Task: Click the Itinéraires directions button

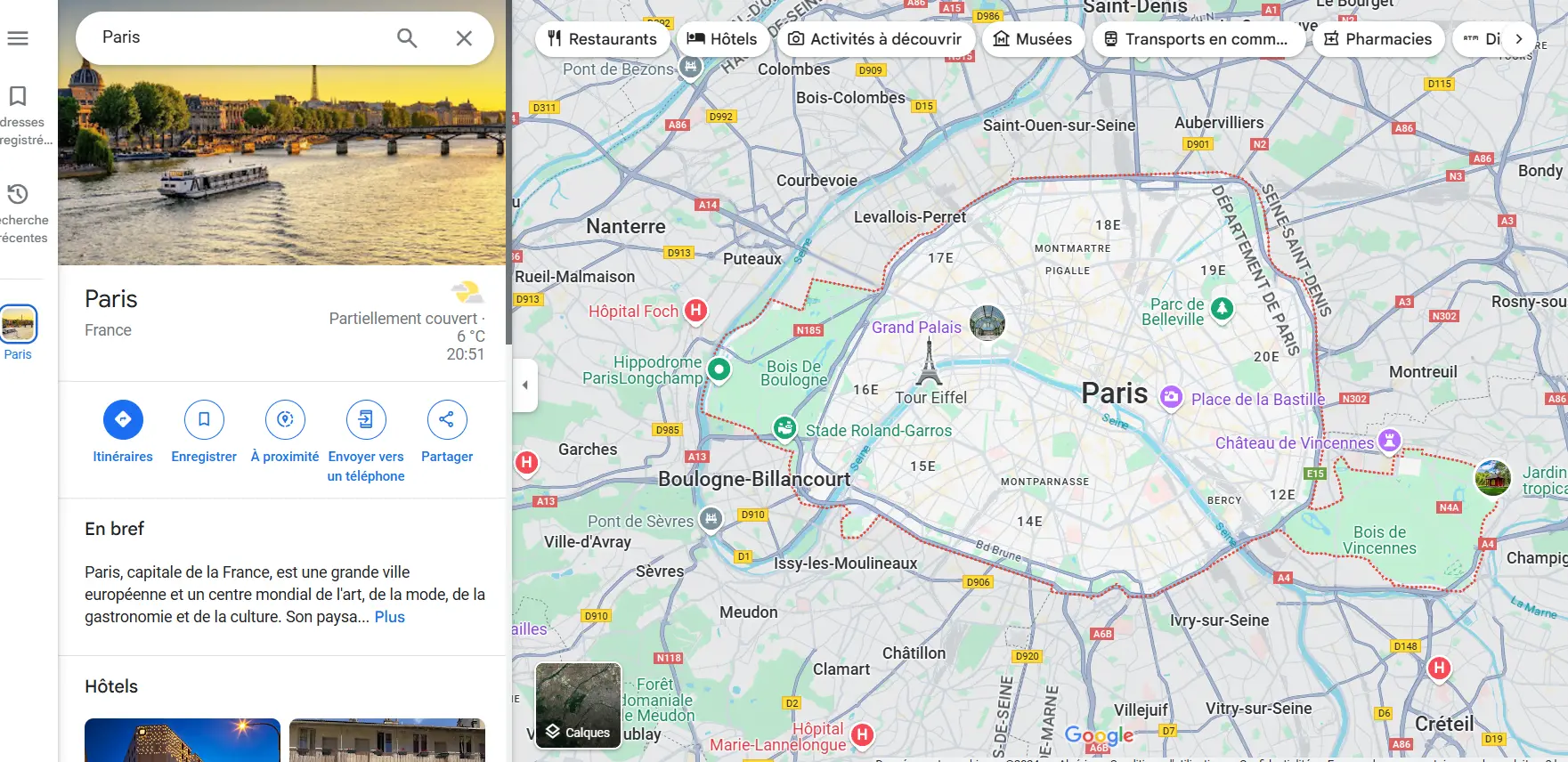Action: (123, 419)
